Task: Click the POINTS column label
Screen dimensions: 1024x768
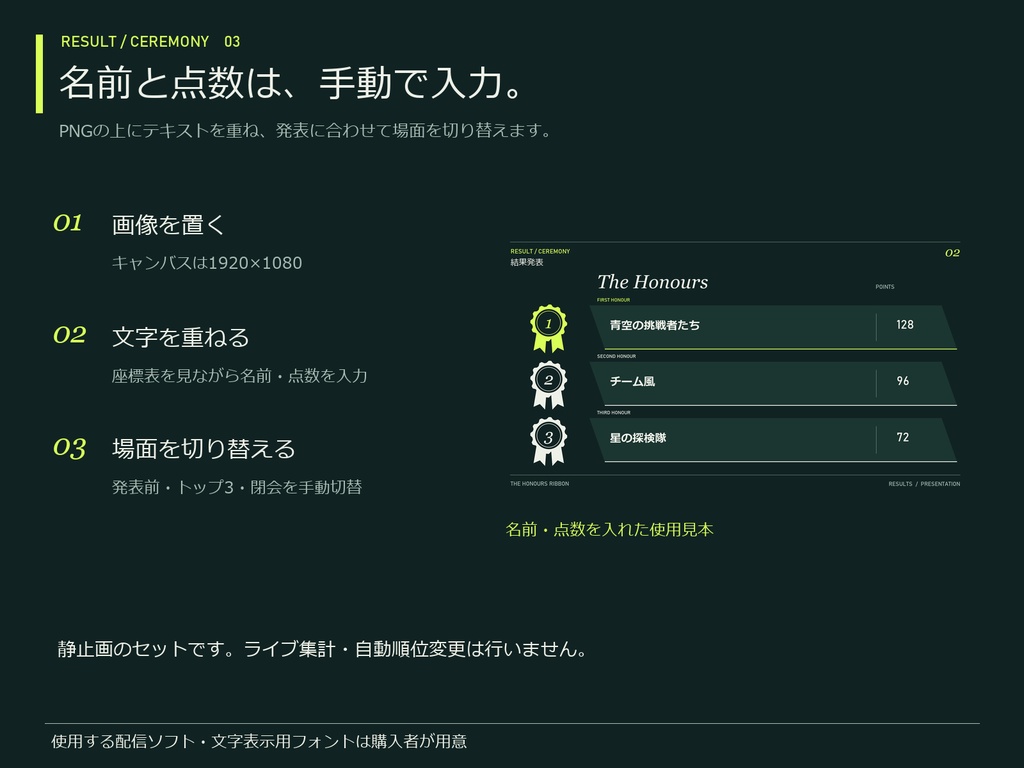Action: point(885,287)
